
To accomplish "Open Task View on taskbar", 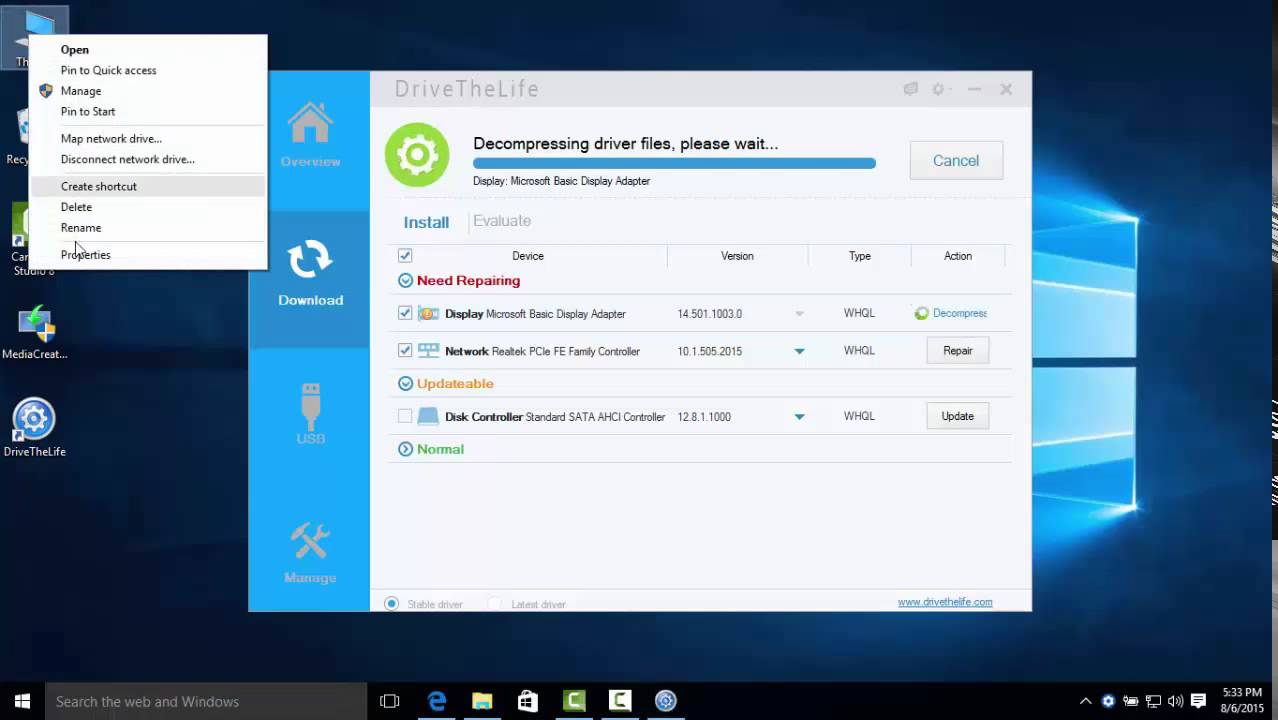I will coord(390,701).
